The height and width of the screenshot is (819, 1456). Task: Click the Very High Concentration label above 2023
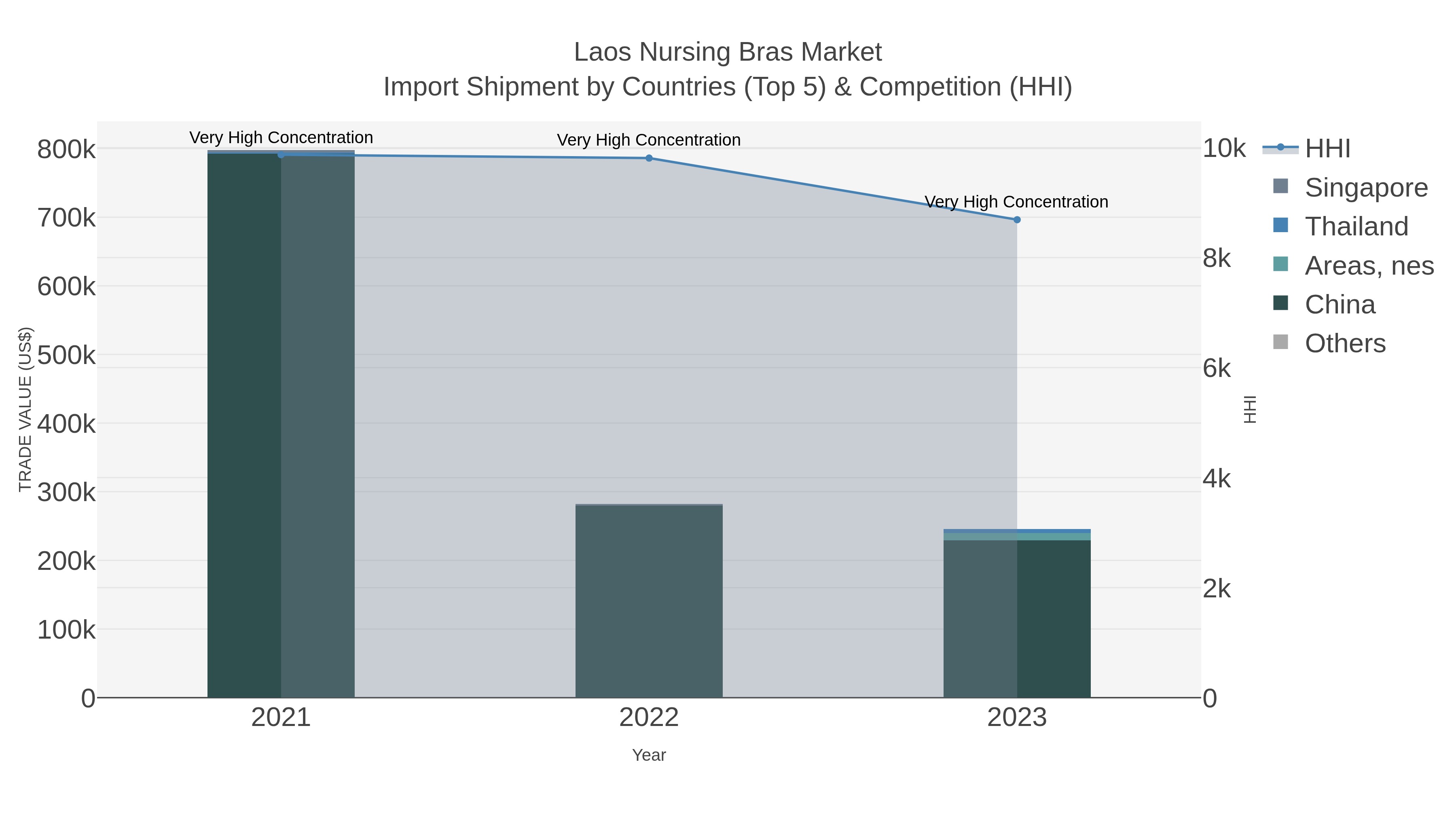[x=1017, y=202]
